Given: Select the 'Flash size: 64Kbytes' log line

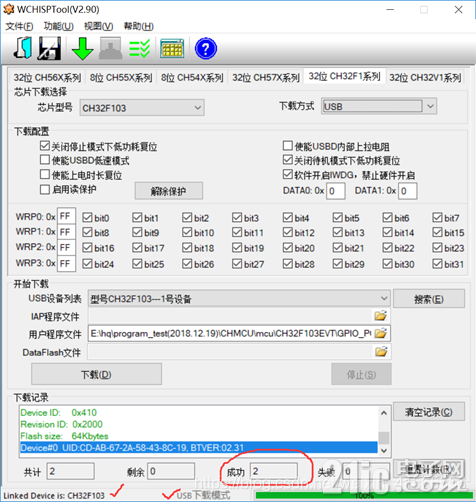Looking at the screenshot, I should point(64,436).
